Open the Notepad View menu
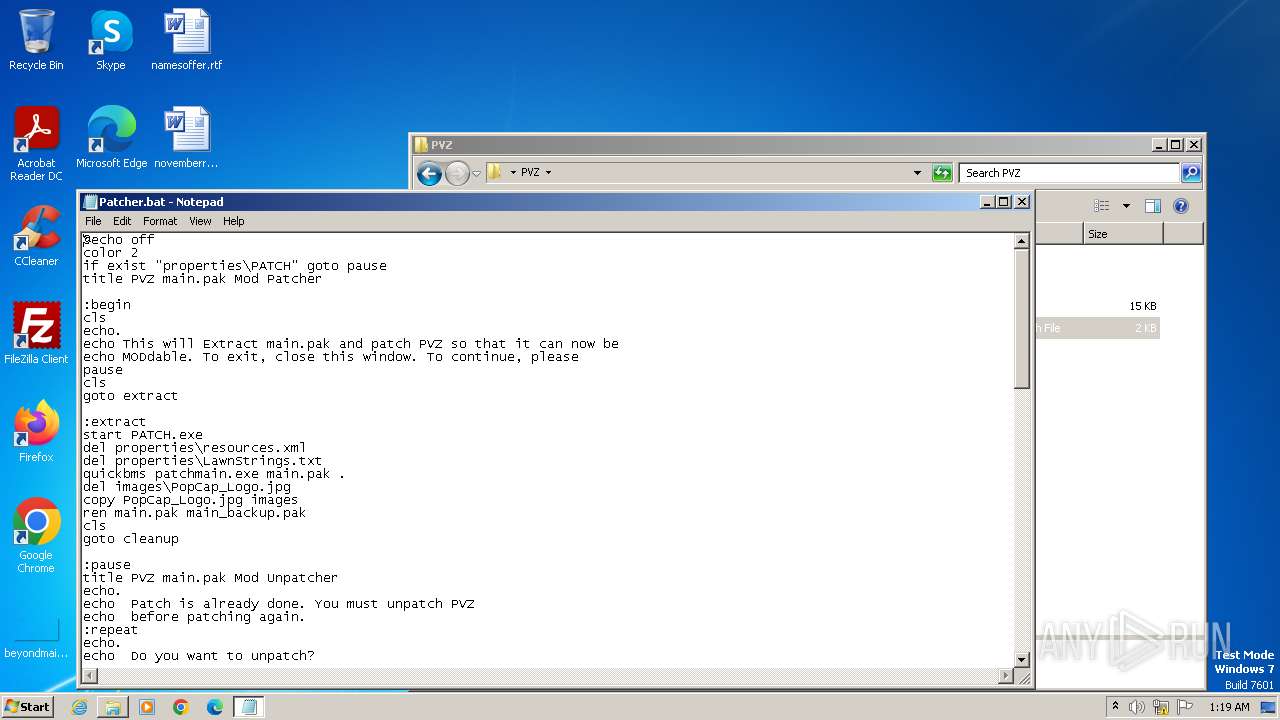This screenshot has height=720, width=1280. [x=200, y=221]
